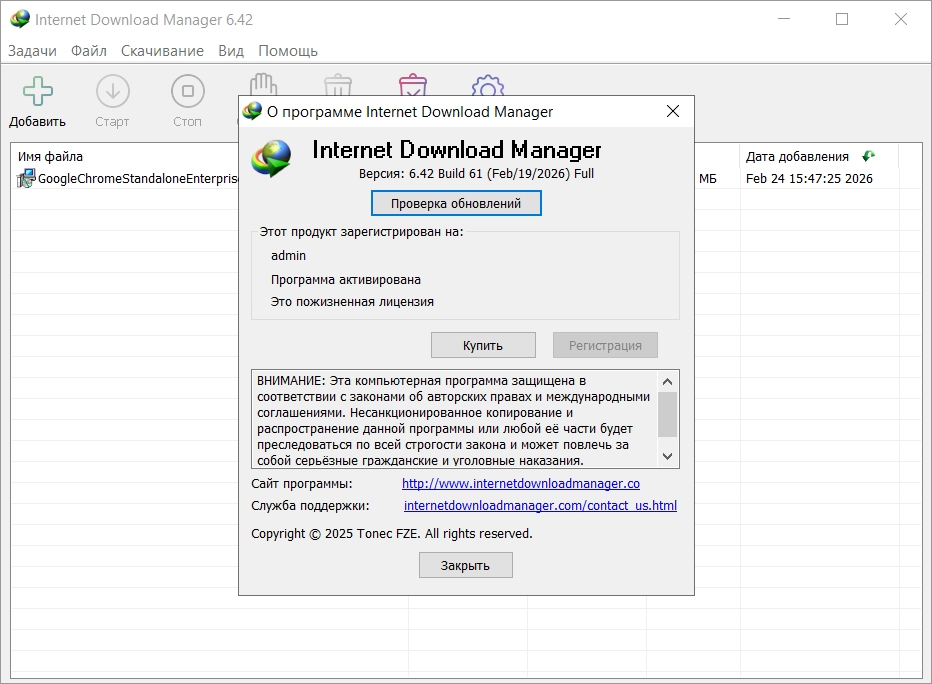The height and width of the screenshot is (684, 932).
Task: Open the Файл menu
Action: (x=89, y=51)
